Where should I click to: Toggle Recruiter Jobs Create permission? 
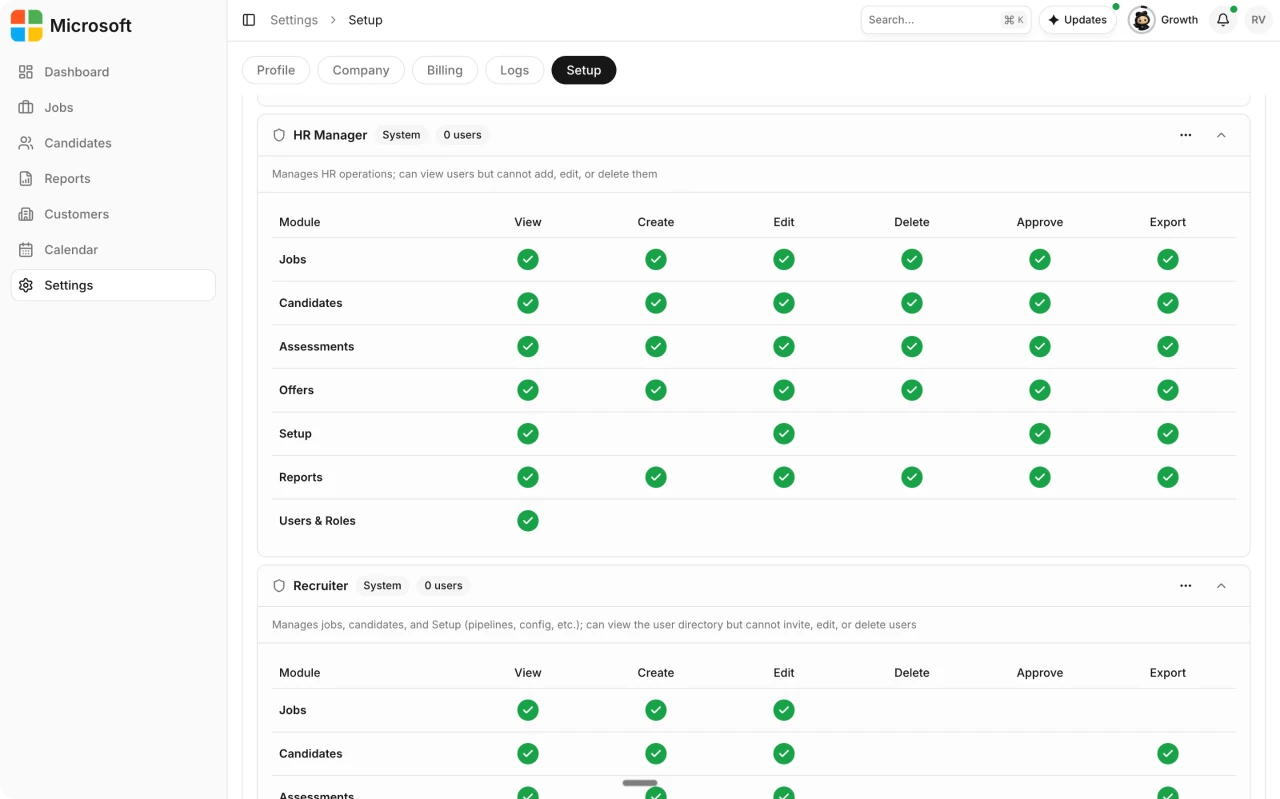pos(656,710)
